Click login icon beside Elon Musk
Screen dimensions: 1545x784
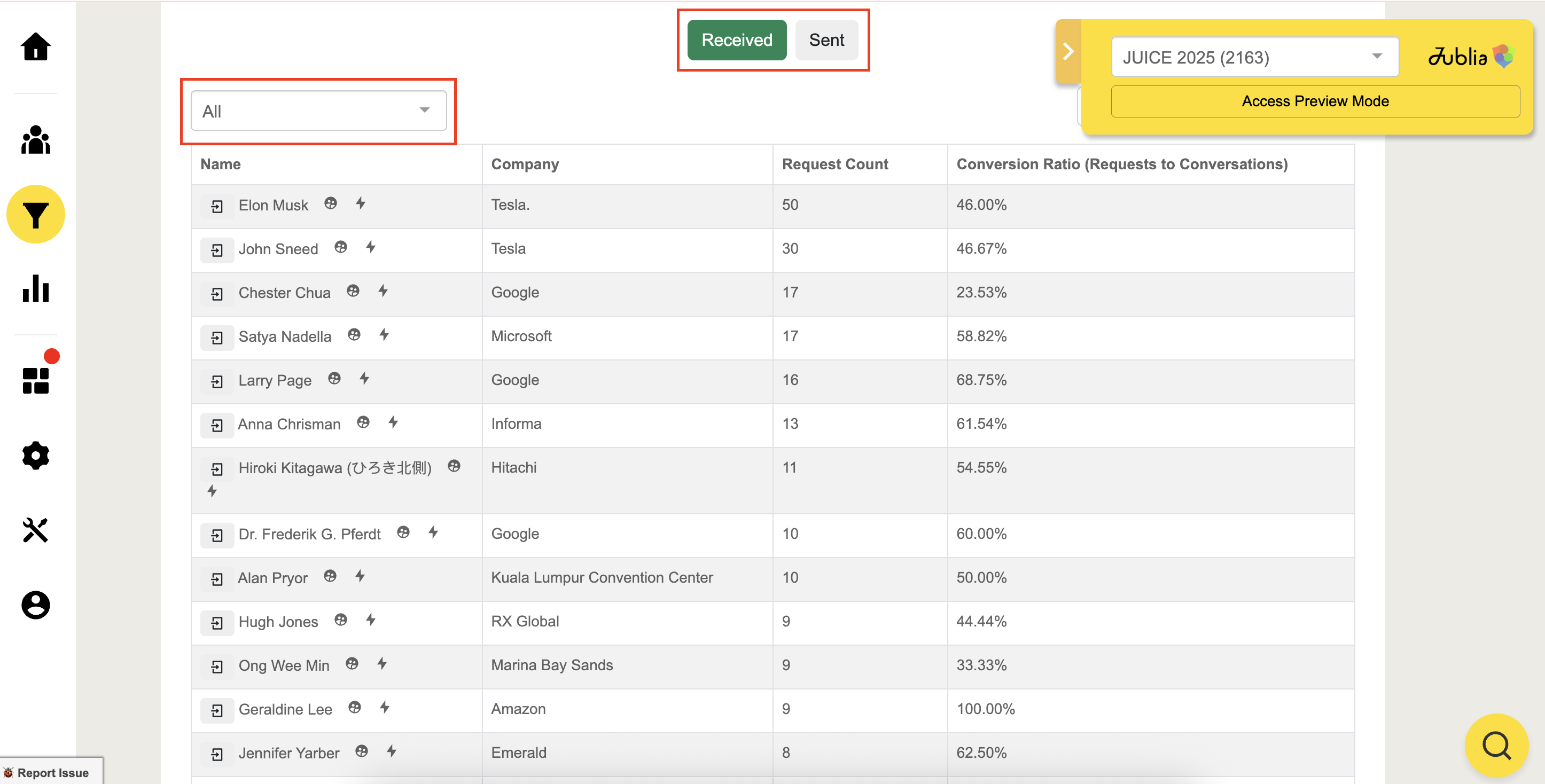tap(217, 207)
